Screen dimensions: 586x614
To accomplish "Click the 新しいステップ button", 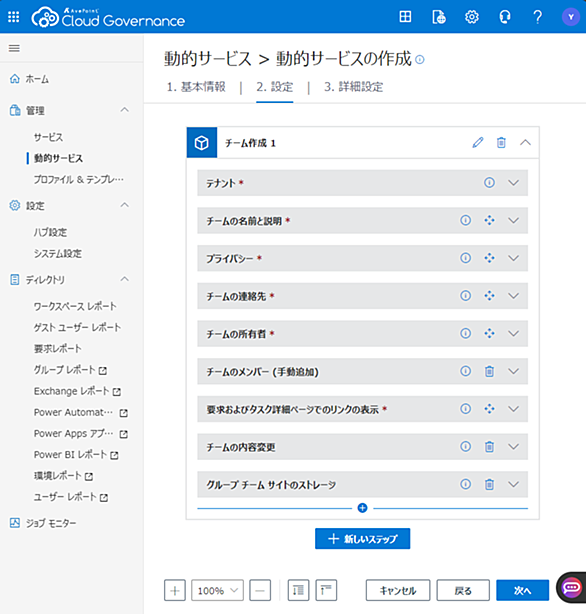I will pos(362,538).
